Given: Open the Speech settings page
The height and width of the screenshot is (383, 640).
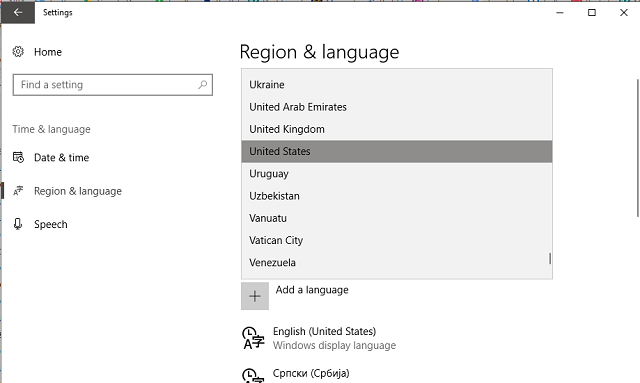Looking at the screenshot, I should pos(51,224).
